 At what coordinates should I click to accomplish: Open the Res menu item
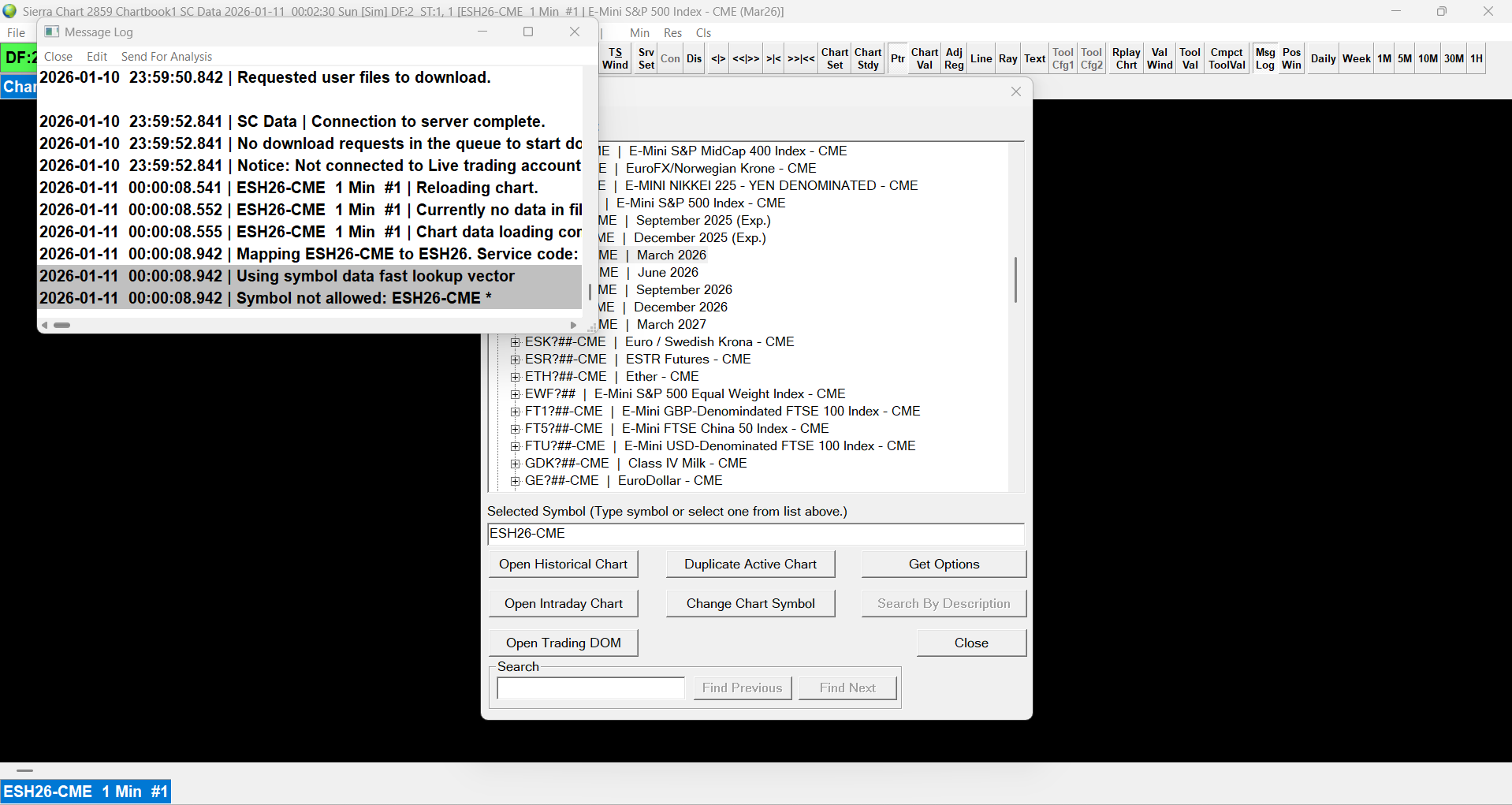coord(672,33)
